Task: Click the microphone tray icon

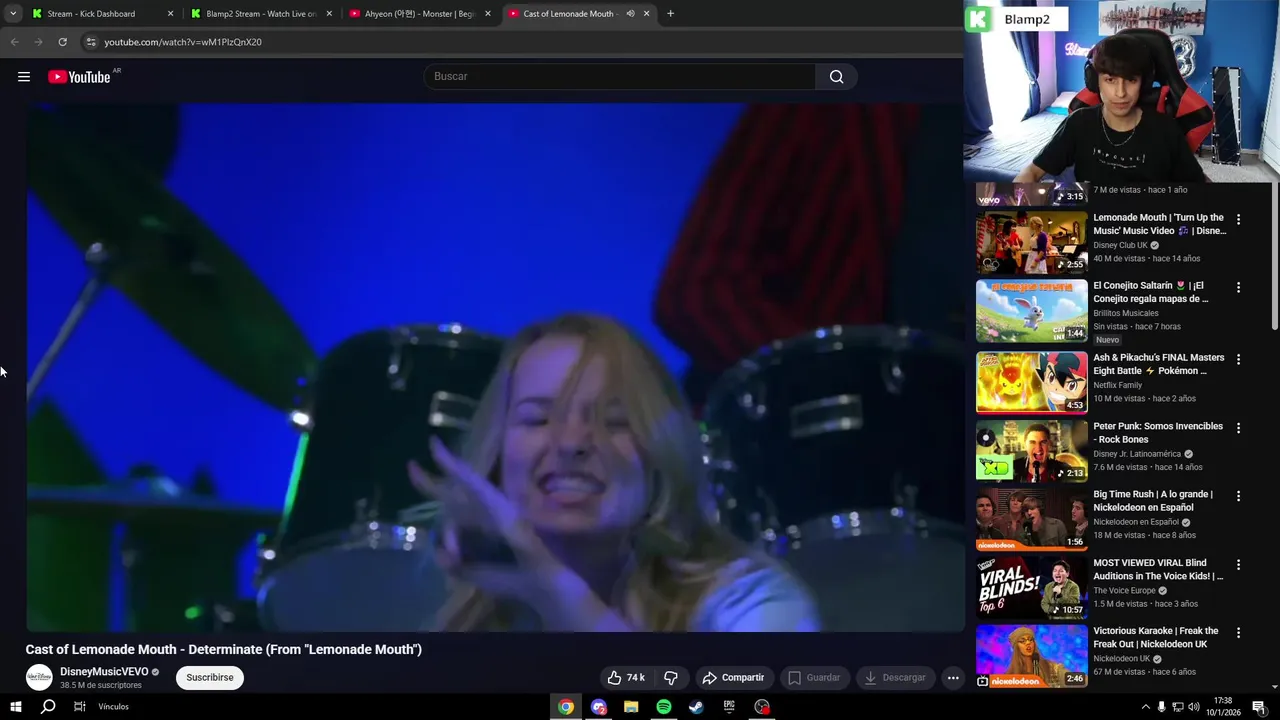Action: point(1161,707)
